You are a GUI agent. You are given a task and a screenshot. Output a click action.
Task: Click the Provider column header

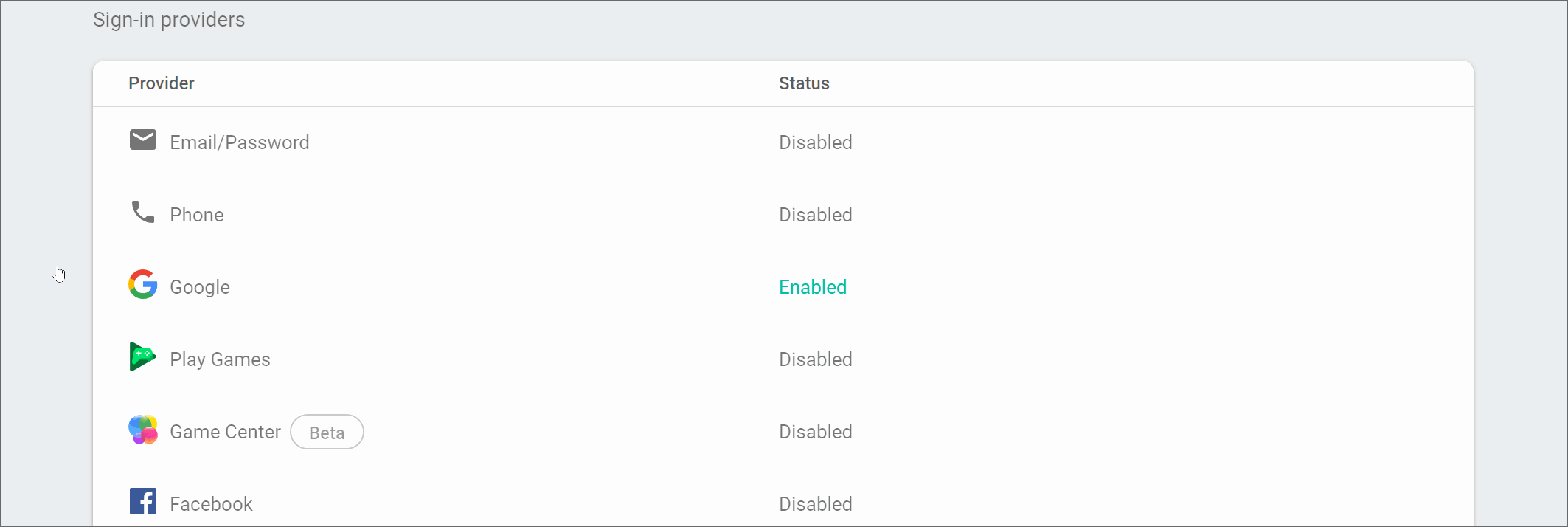coord(161,83)
